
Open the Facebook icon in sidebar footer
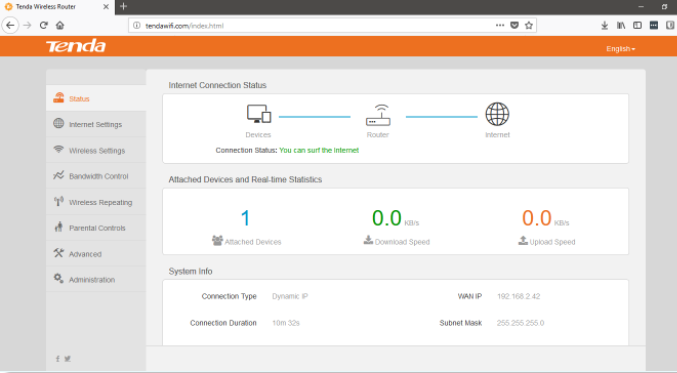pos(57,359)
